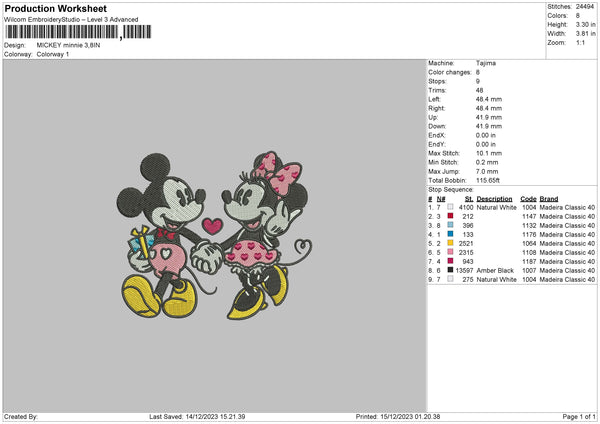Click the Mickey and Minnie embroidery design preview
Viewport: 600px width, 424px height.
pyautogui.click(x=214, y=236)
